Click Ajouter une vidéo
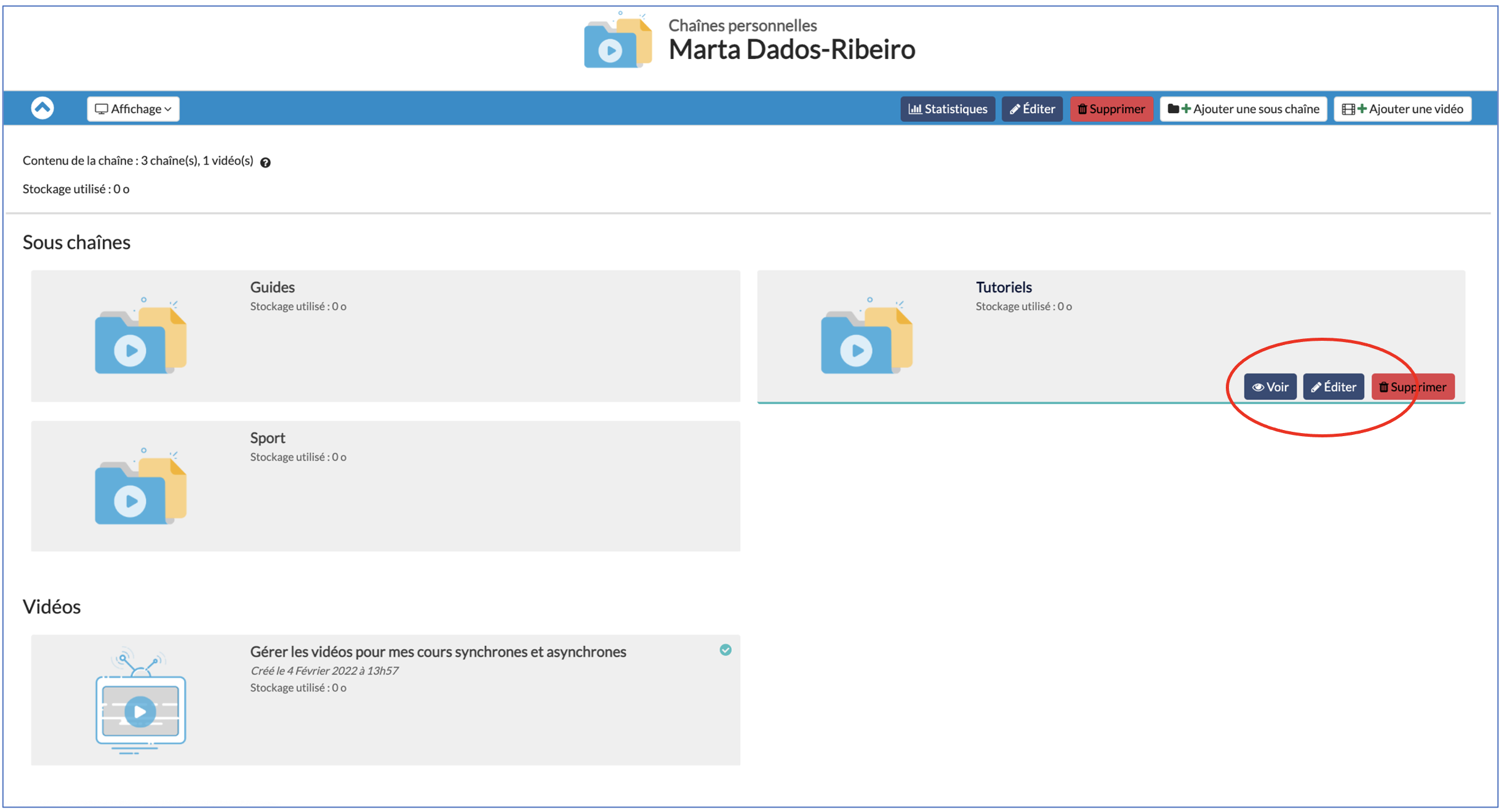1504x812 pixels. [x=1402, y=109]
